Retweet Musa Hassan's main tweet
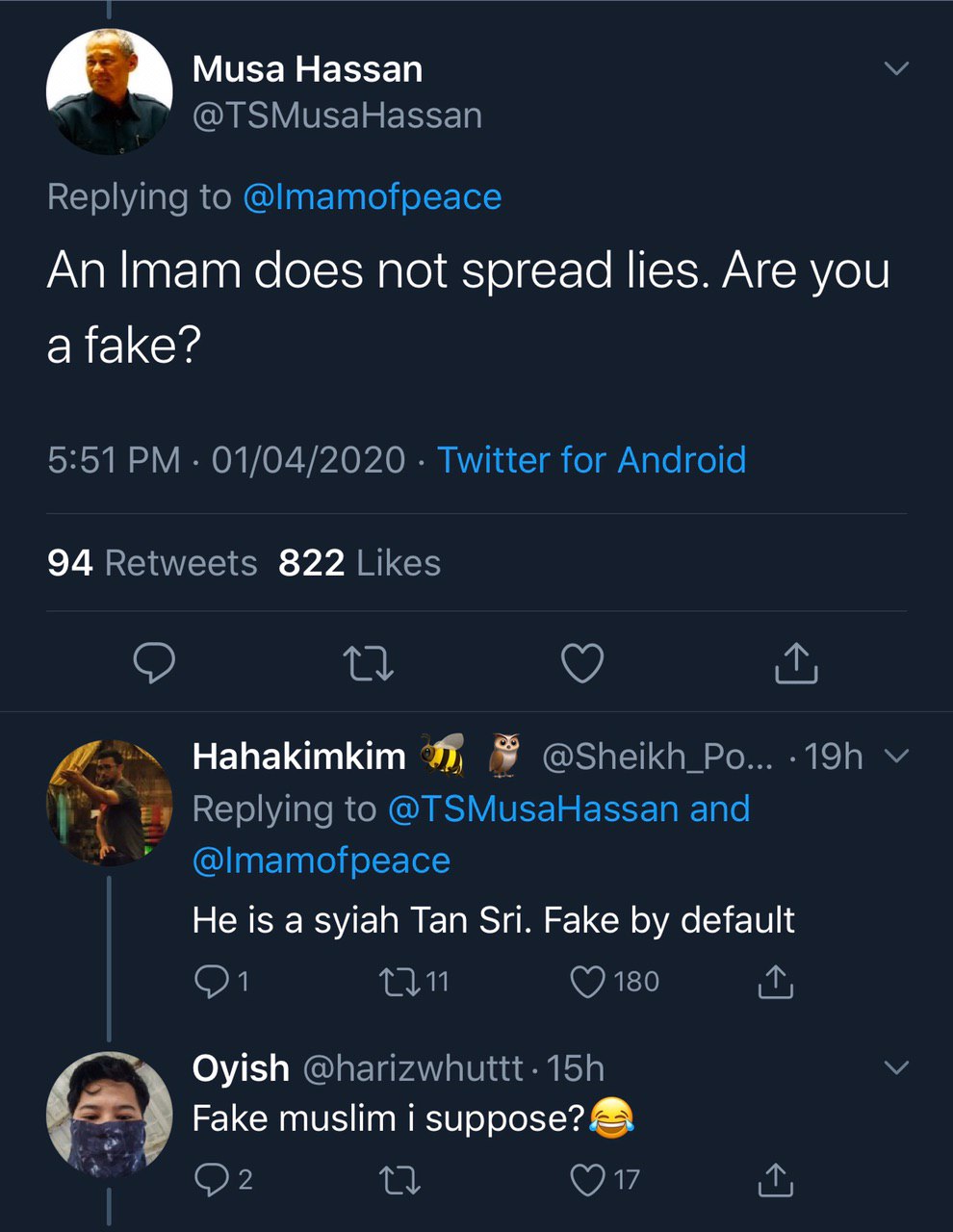 tap(368, 663)
